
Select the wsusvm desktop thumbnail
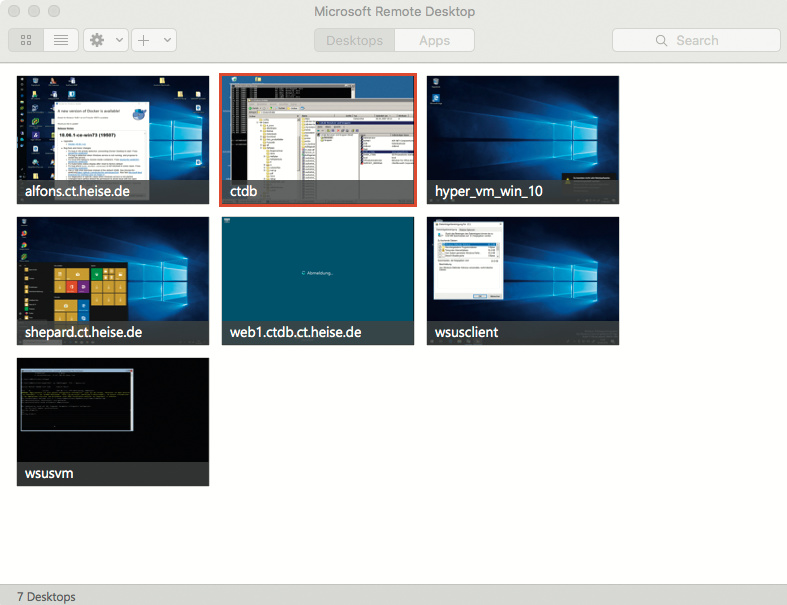(113, 421)
